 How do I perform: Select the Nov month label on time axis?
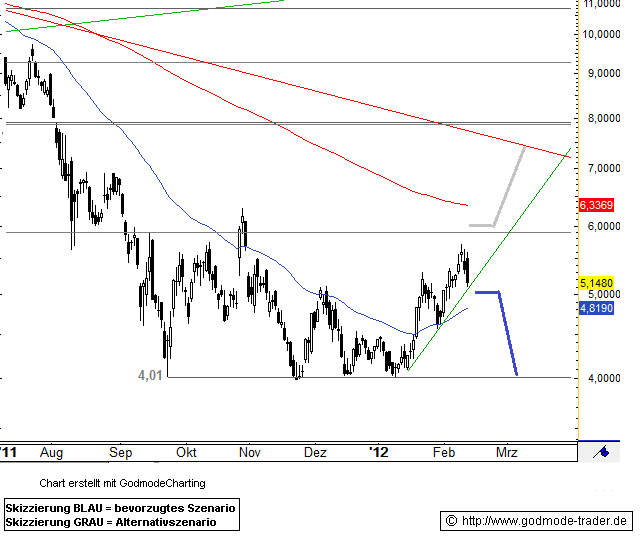249,452
